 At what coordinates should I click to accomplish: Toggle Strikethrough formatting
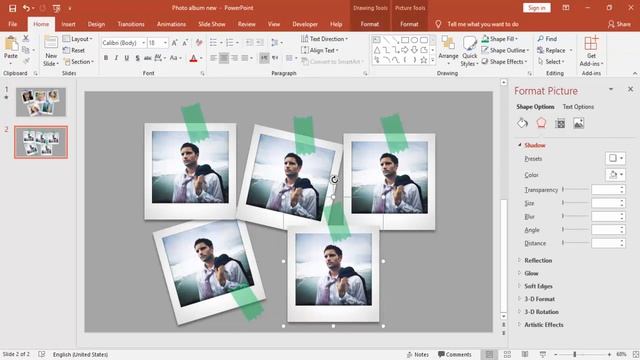pyautogui.click(x=148, y=58)
